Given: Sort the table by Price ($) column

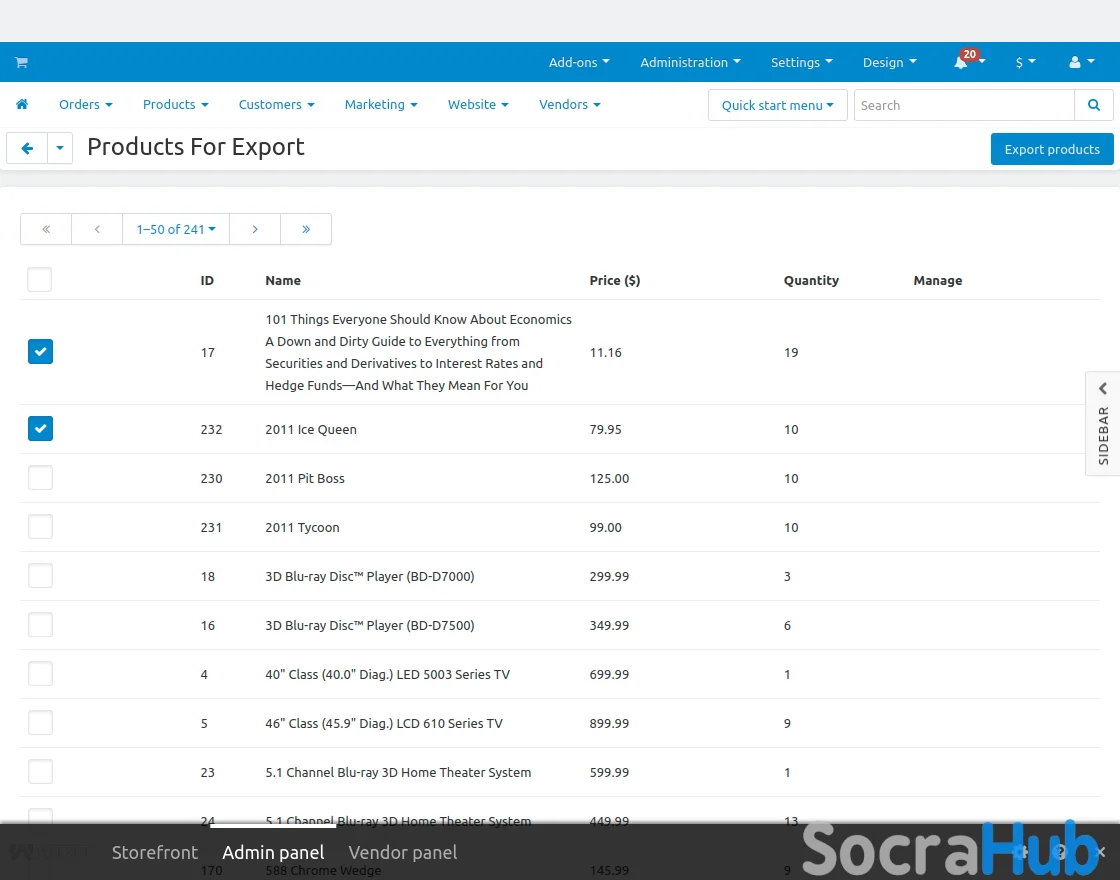Looking at the screenshot, I should point(614,280).
